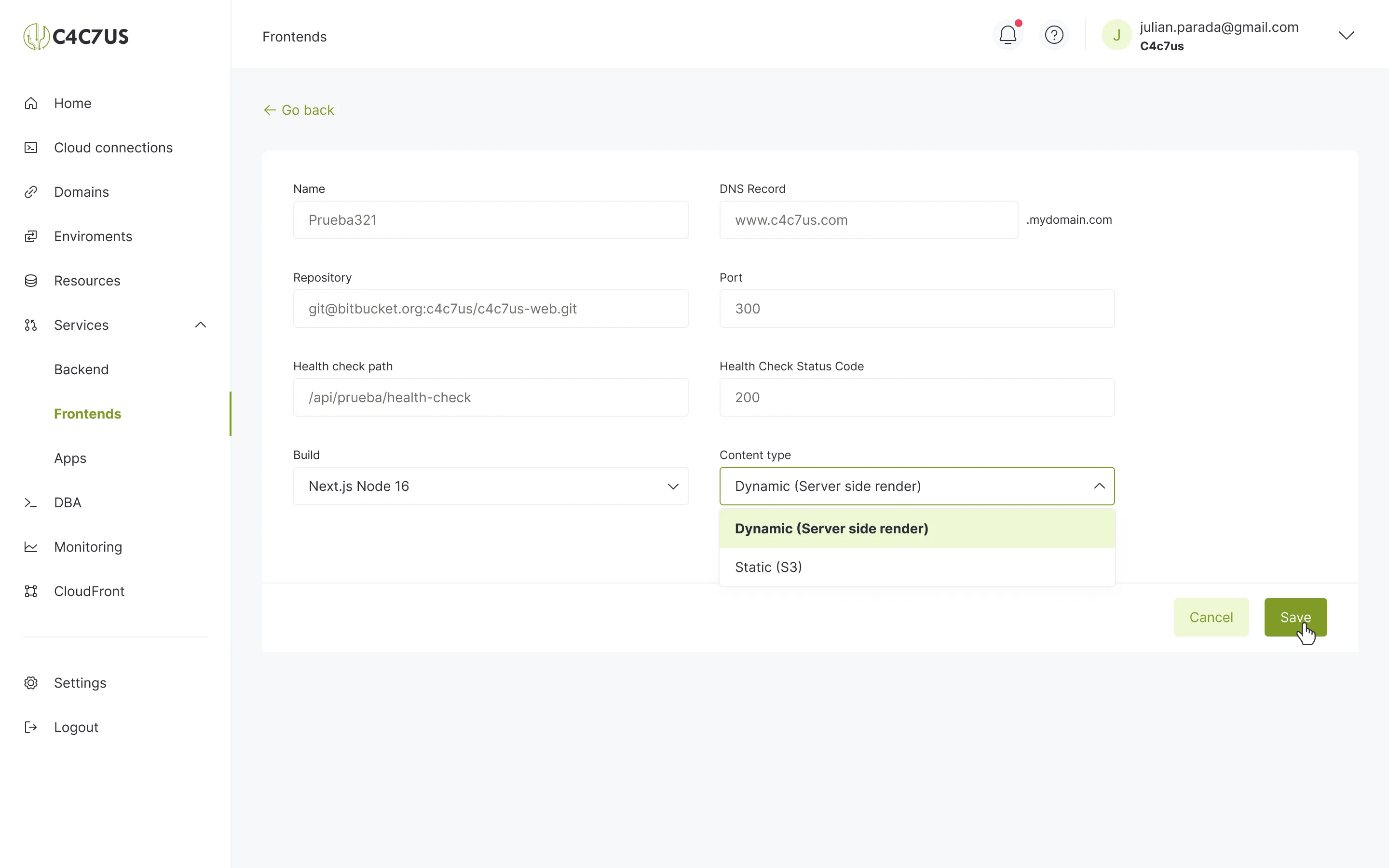Open notifications bell
Screen dimensions: 1389x868
[1008, 35]
